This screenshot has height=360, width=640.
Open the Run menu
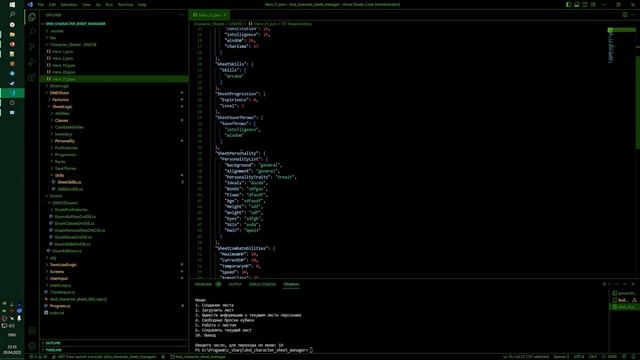click(109, 4)
